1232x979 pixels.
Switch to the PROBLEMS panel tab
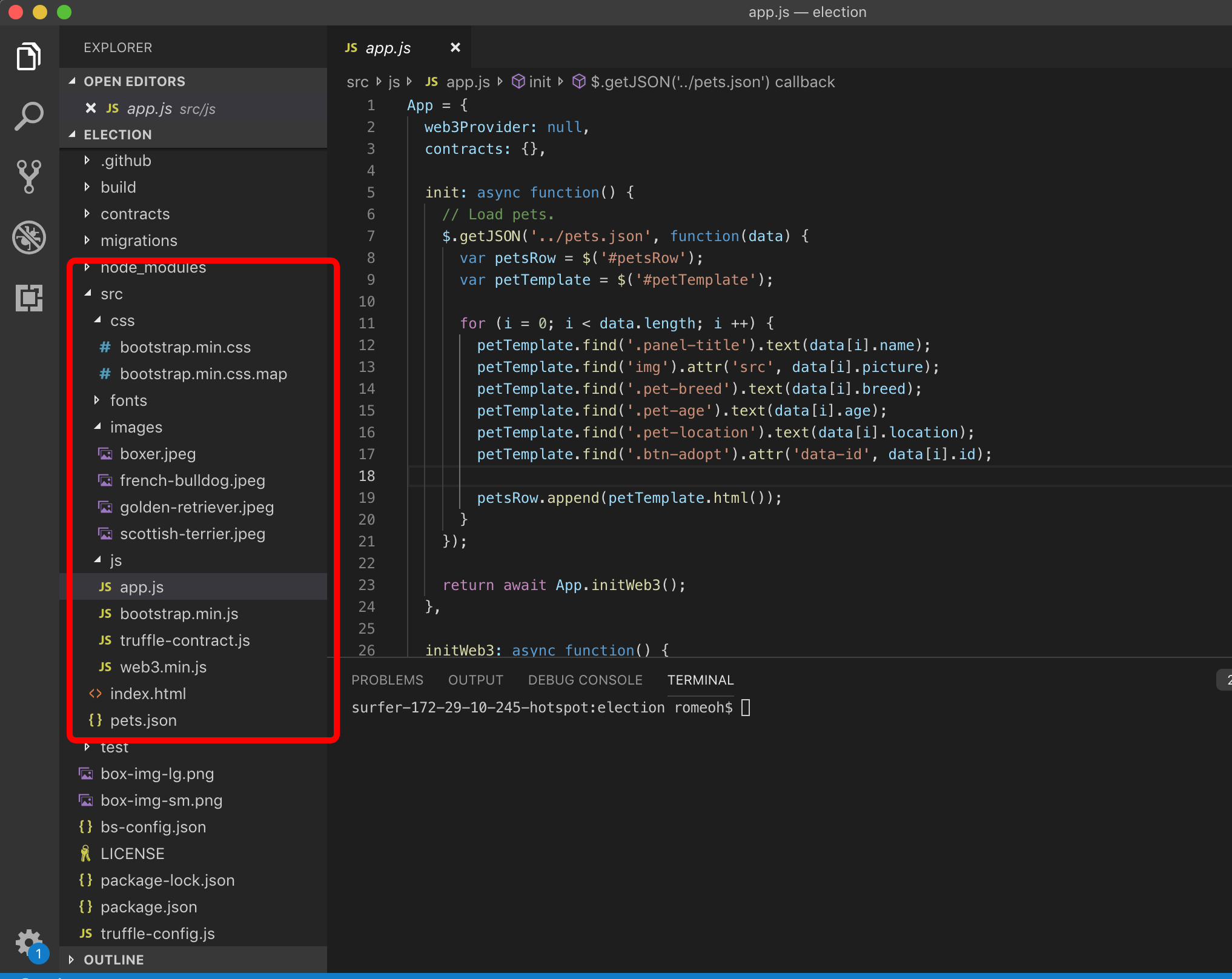pos(387,680)
